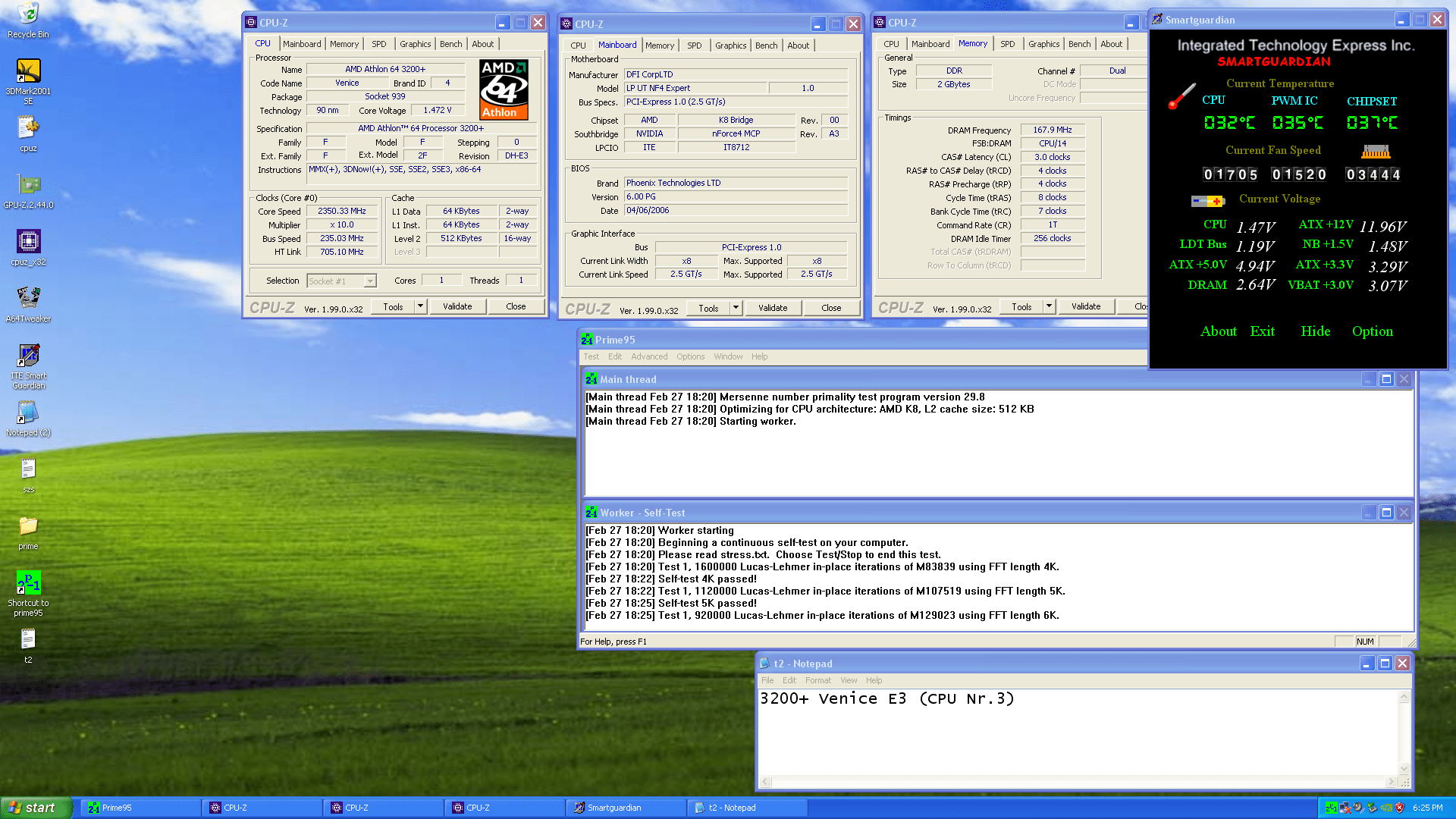The image size is (1456, 819).
Task: Open the ITE Smart Guardian desktop shortcut
Action: click(28, 355)
